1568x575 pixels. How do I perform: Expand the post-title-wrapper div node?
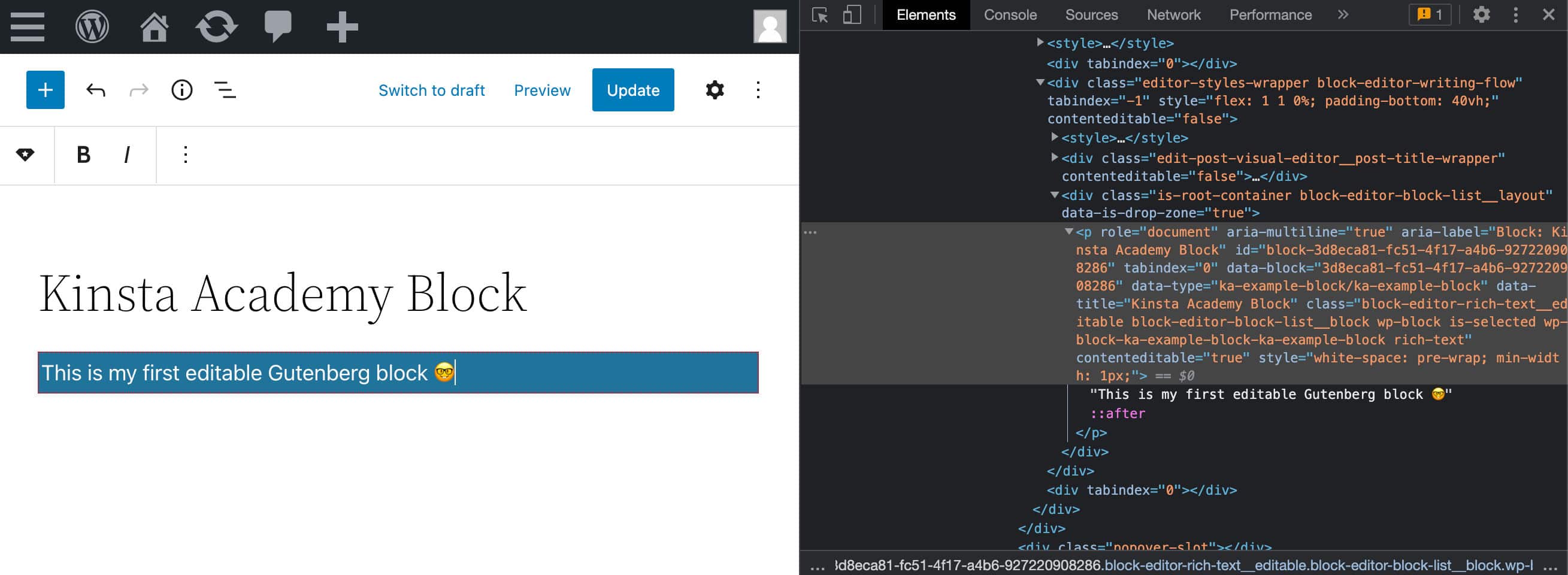1054,157
